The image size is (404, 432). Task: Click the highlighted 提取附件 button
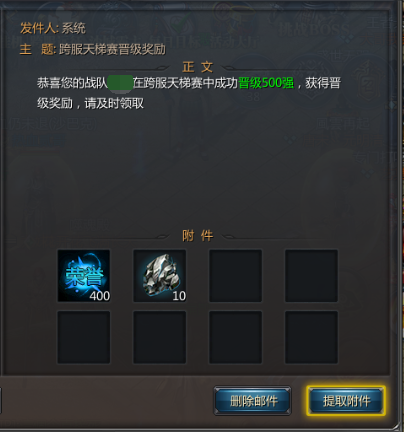(x=346, y=401)
